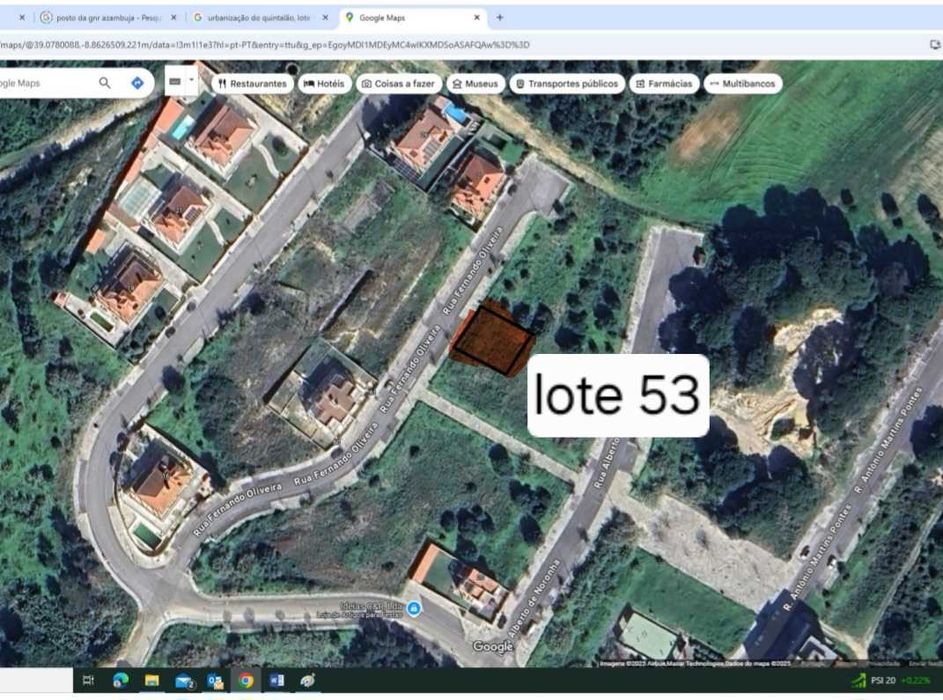This screenshot has height=700, width=943.
Task: Expand the layer type dropdown arrow
Action: (192, 80)
